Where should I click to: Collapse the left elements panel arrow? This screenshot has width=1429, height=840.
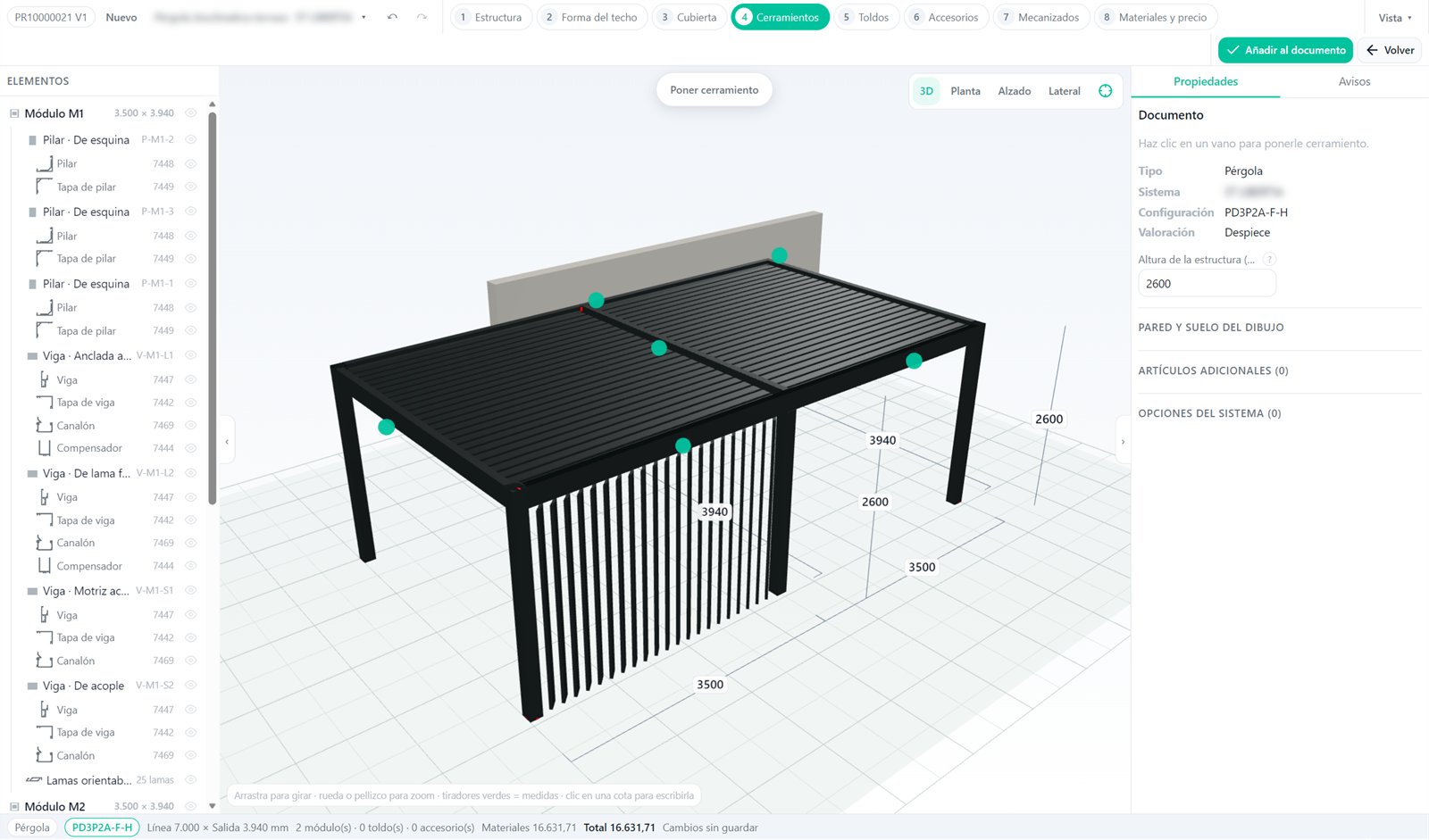[x=227, y=441]
